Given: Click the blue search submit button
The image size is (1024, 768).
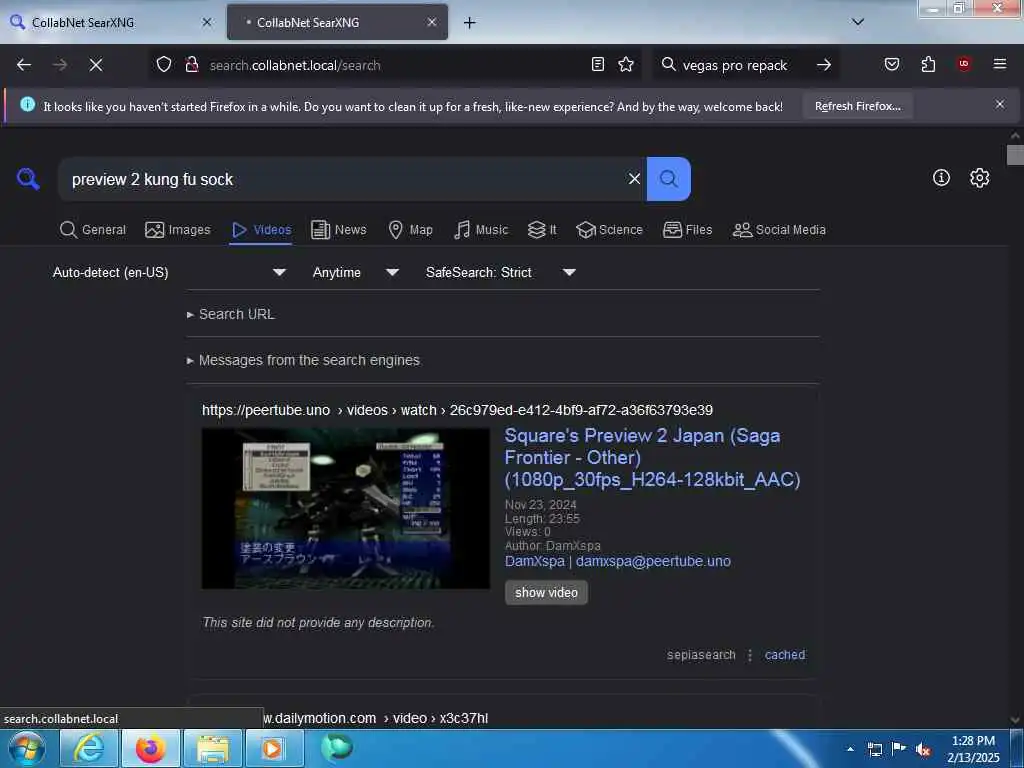Looking at the screenshot, I should click(669, 179).
